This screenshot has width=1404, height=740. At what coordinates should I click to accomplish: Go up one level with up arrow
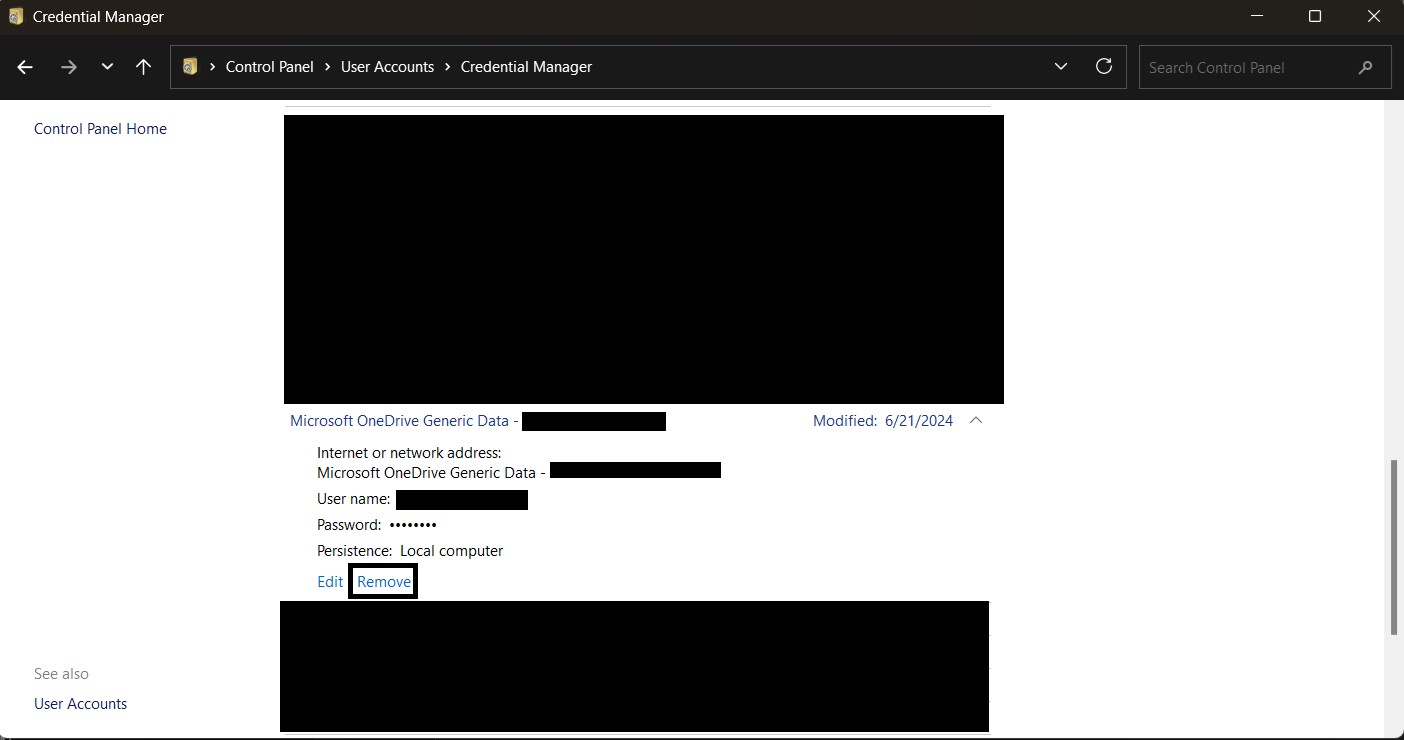[144, 67]
